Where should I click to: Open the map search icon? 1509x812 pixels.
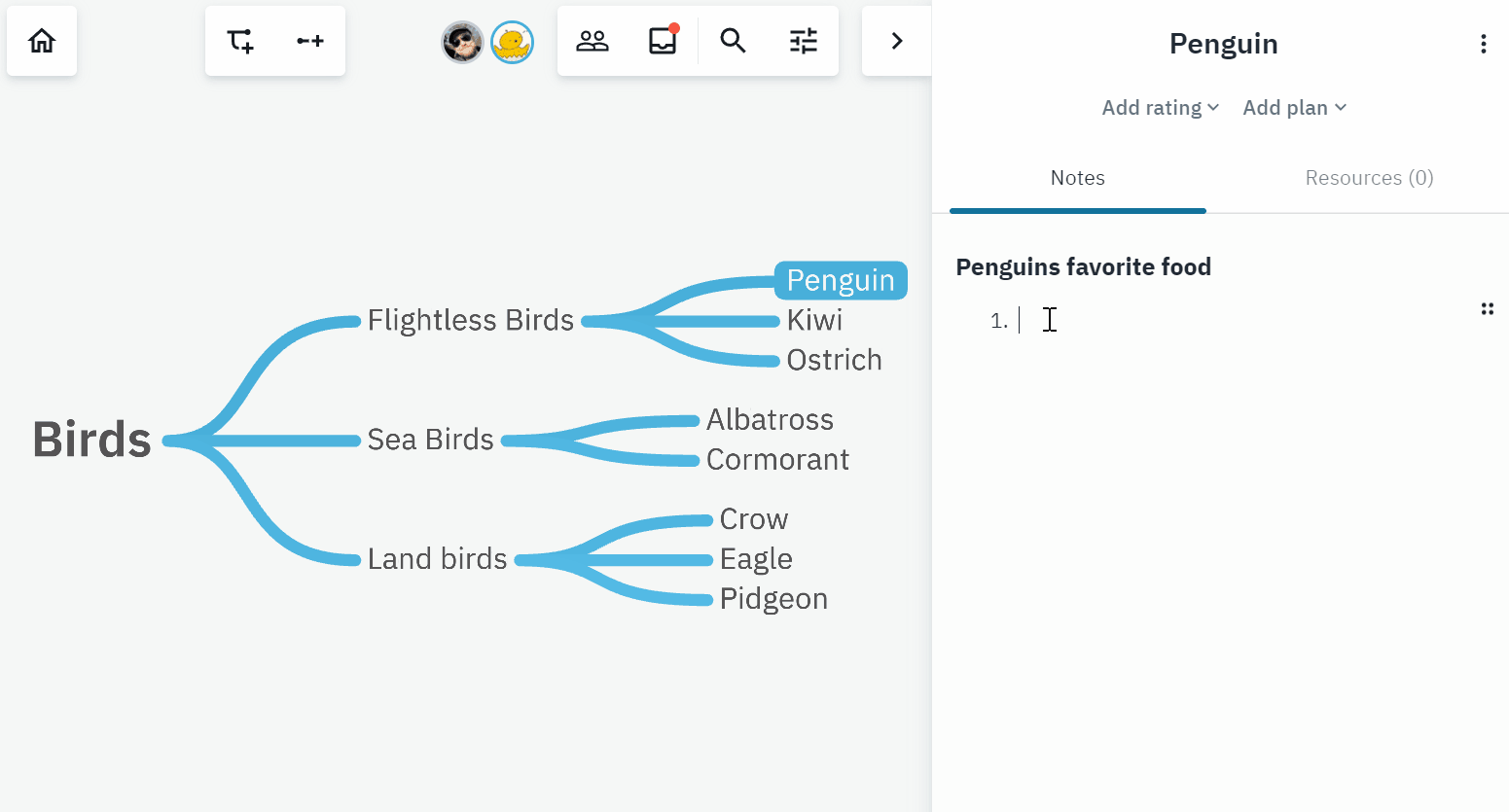(x=733, y=41)
